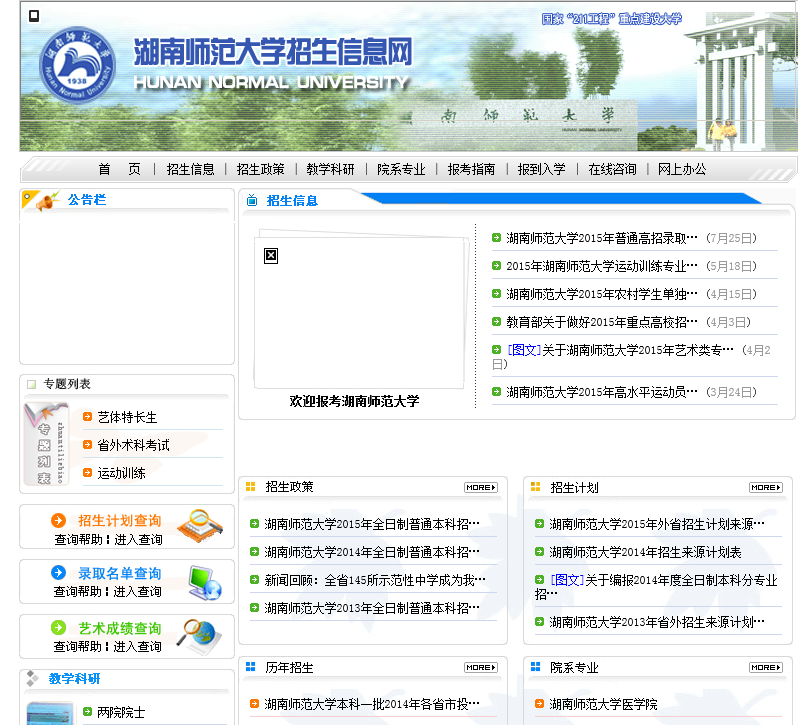Click 进入查询 under 艺术成绩查询
This screenshot has height=725, width=798.
click(137, 647)
